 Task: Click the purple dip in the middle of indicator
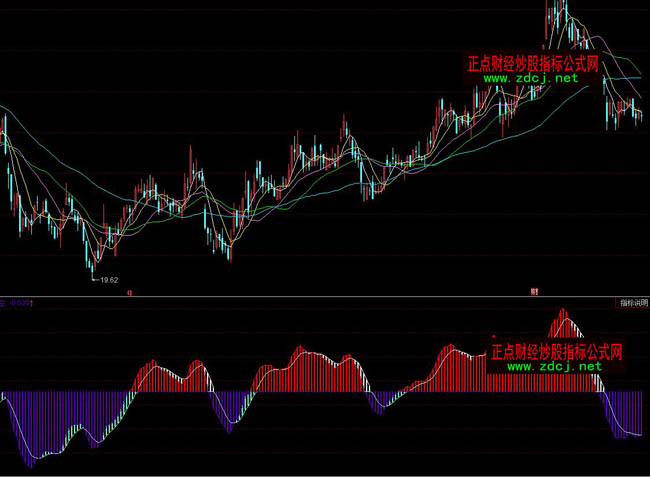click(376, 401)
